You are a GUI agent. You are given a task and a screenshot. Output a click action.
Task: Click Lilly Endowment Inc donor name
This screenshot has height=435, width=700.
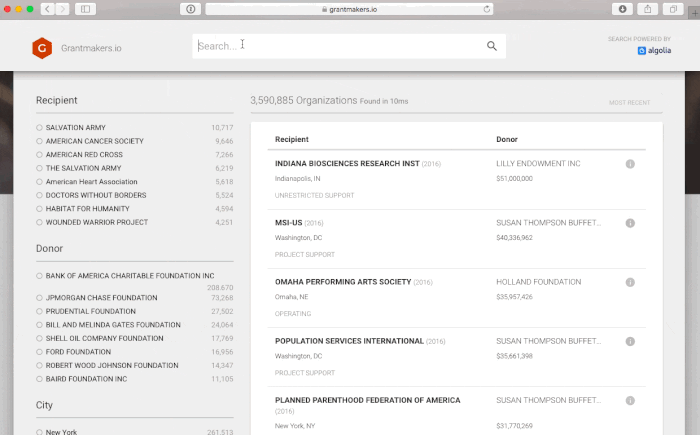538,163
